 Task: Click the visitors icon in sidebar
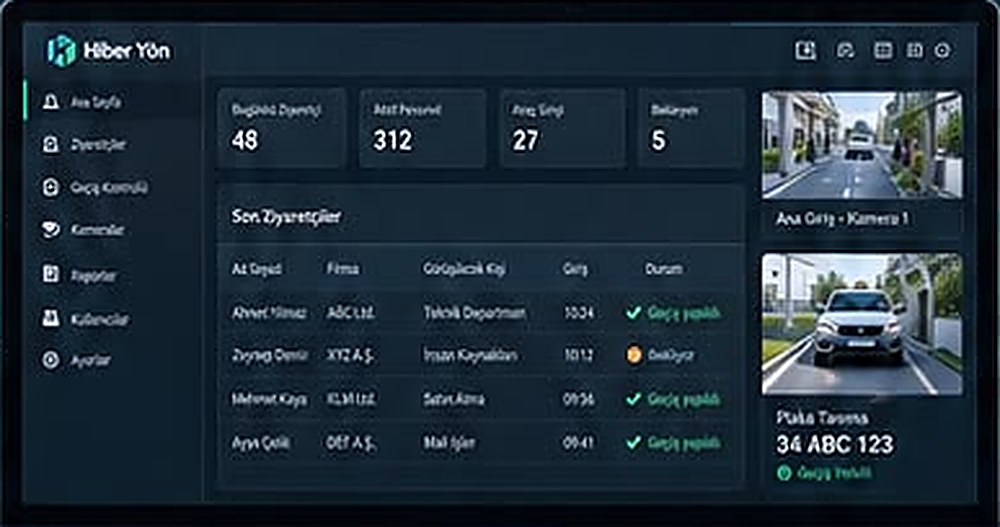[x=50, y=144]
